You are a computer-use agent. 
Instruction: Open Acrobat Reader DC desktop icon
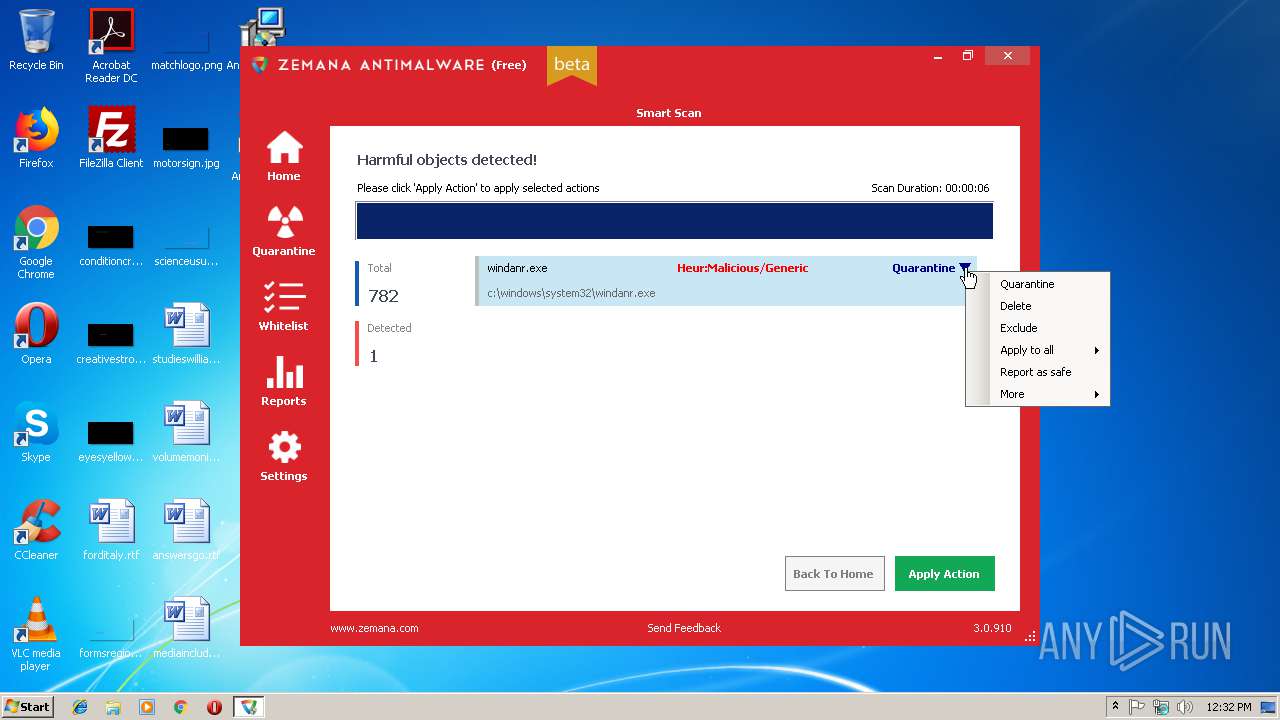(x=111, y=46)
